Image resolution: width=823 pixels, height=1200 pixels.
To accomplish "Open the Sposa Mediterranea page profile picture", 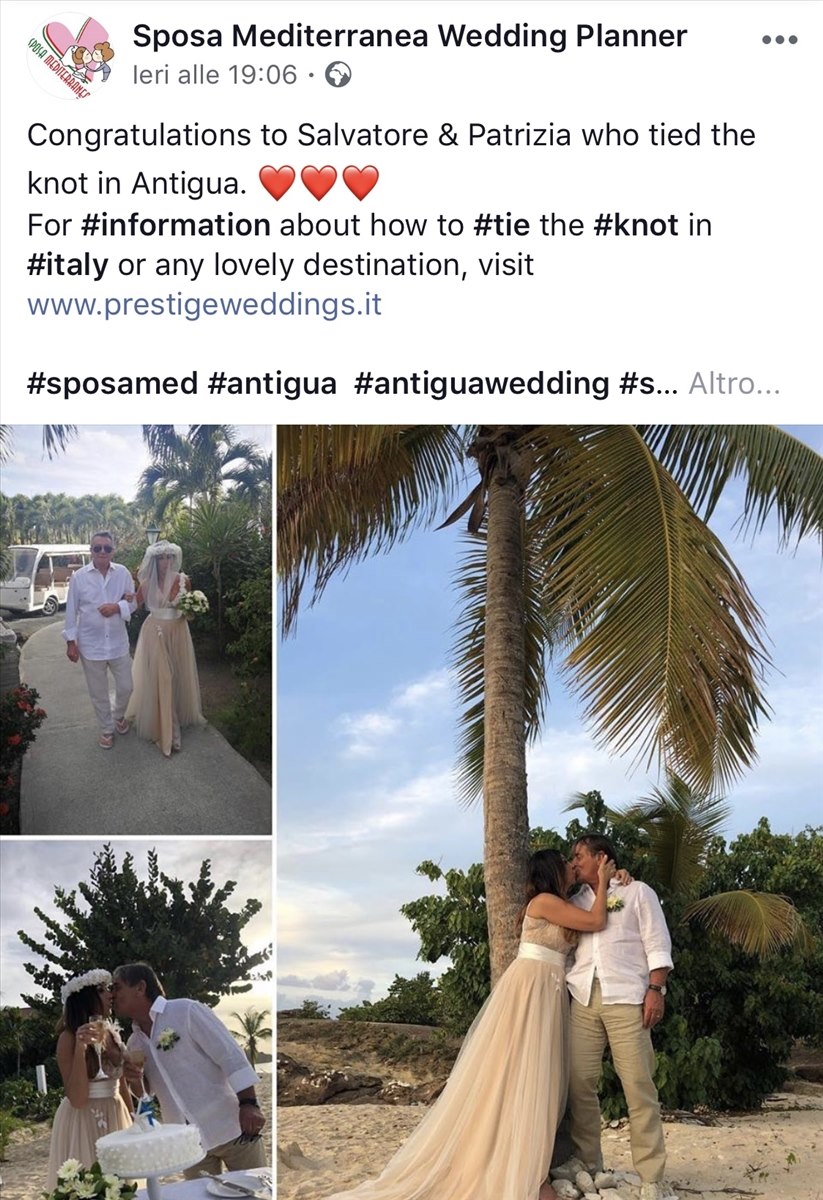I will click(70, 56).
